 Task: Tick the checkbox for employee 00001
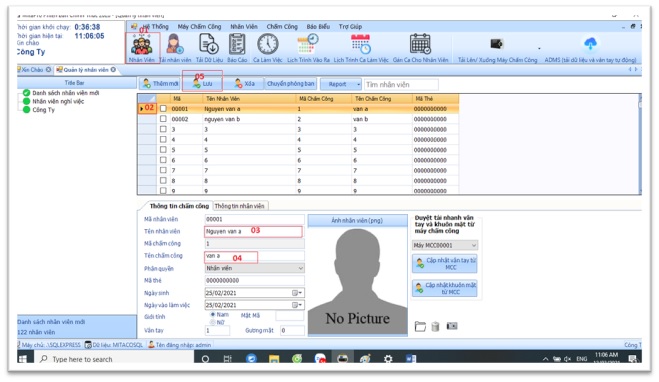pos(163,108)
